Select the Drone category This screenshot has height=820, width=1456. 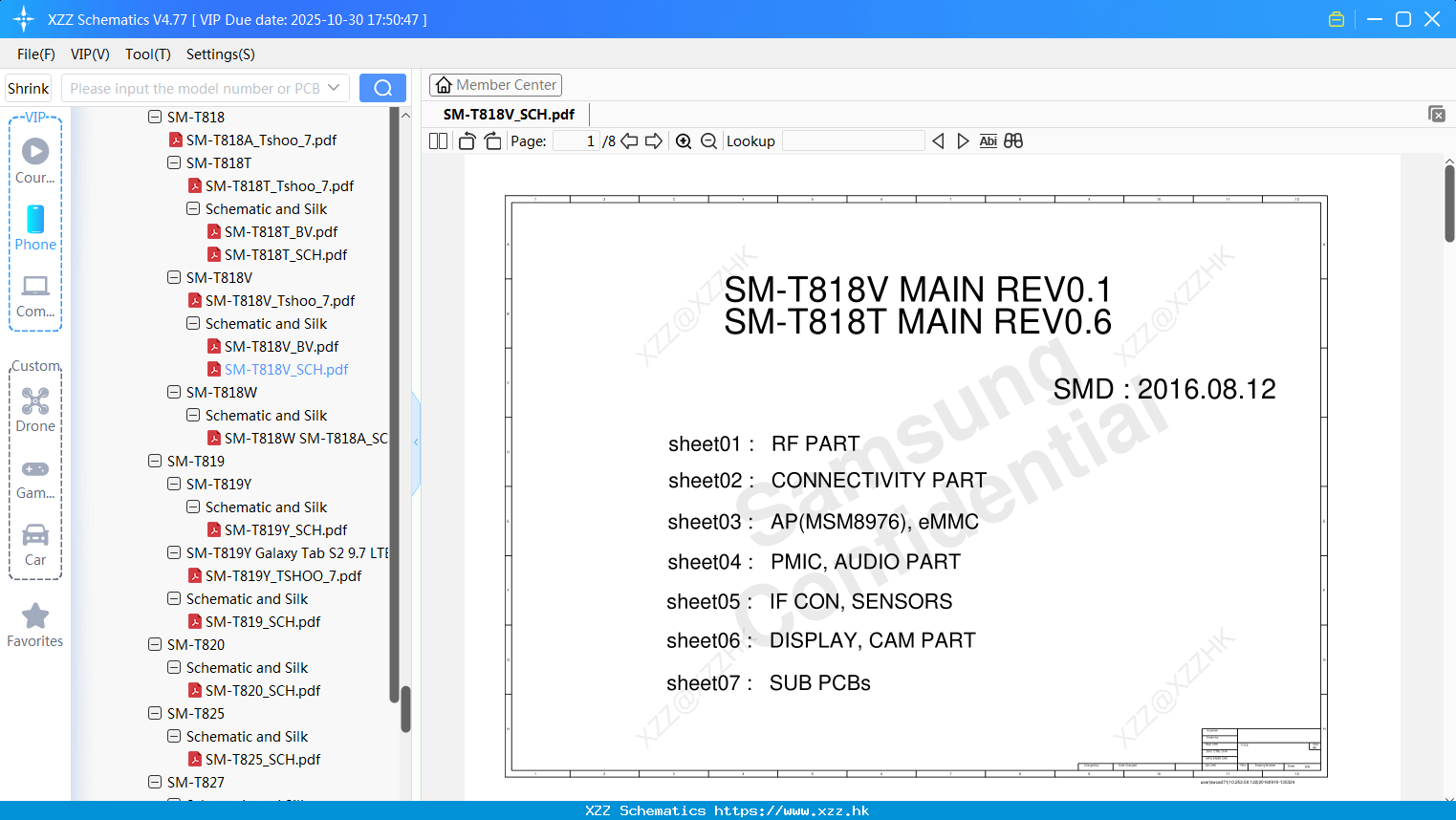point(35,411)
